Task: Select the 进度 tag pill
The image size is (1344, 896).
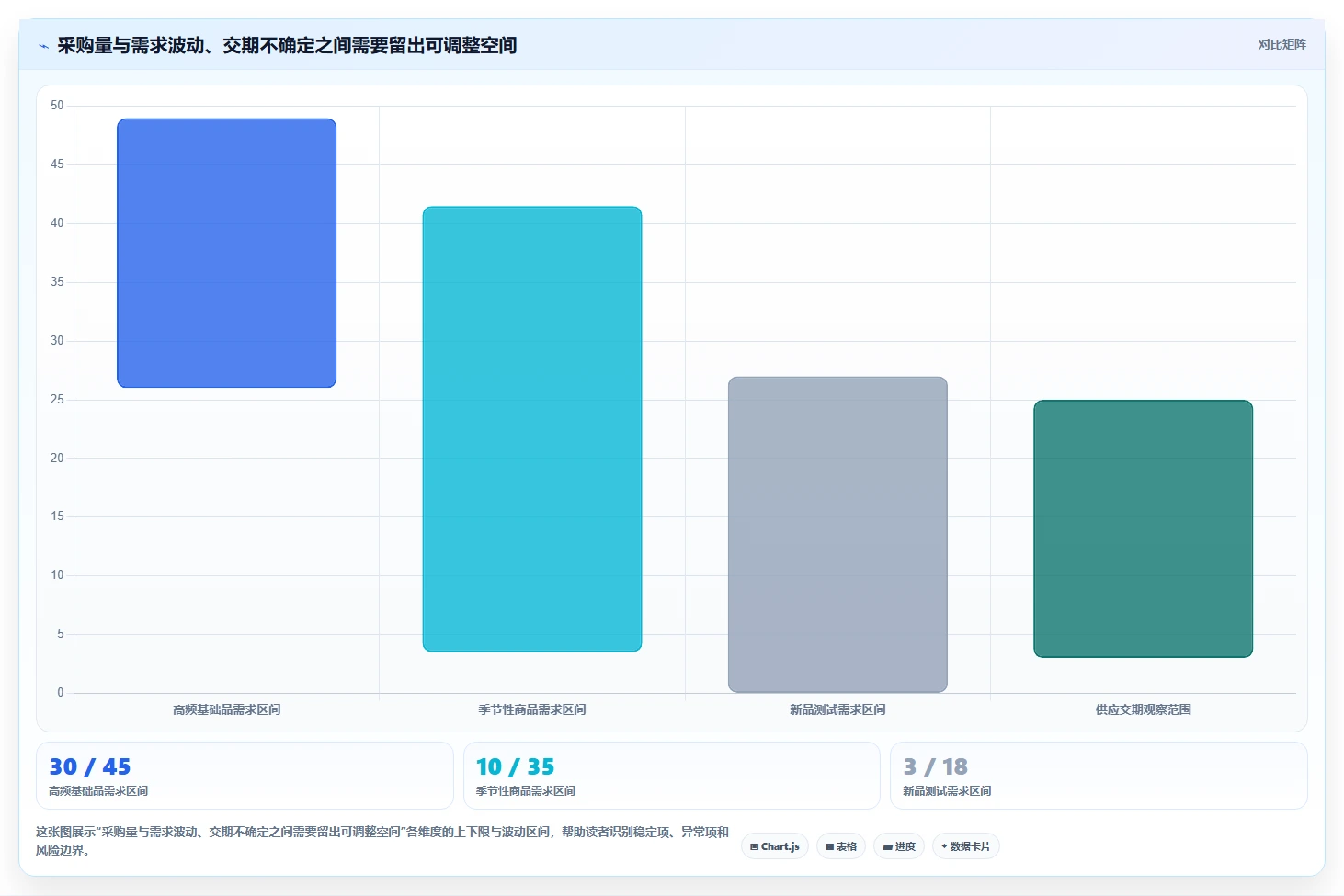Action: pyautogui.click(x=899, y=846)
